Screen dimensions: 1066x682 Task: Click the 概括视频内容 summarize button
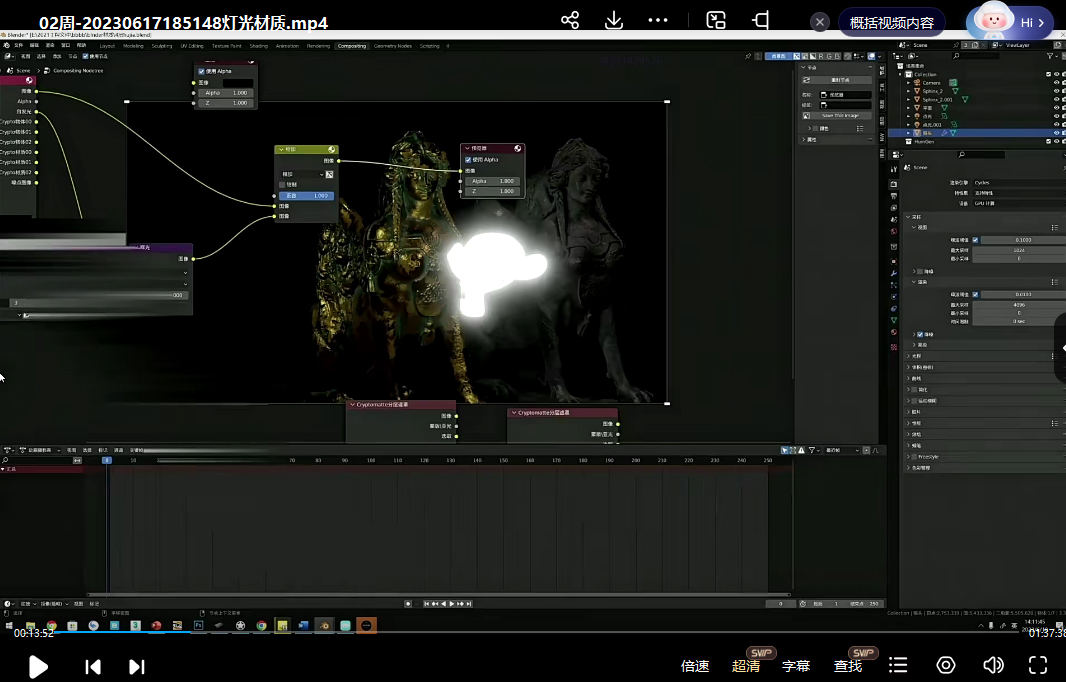coord(891,22)
